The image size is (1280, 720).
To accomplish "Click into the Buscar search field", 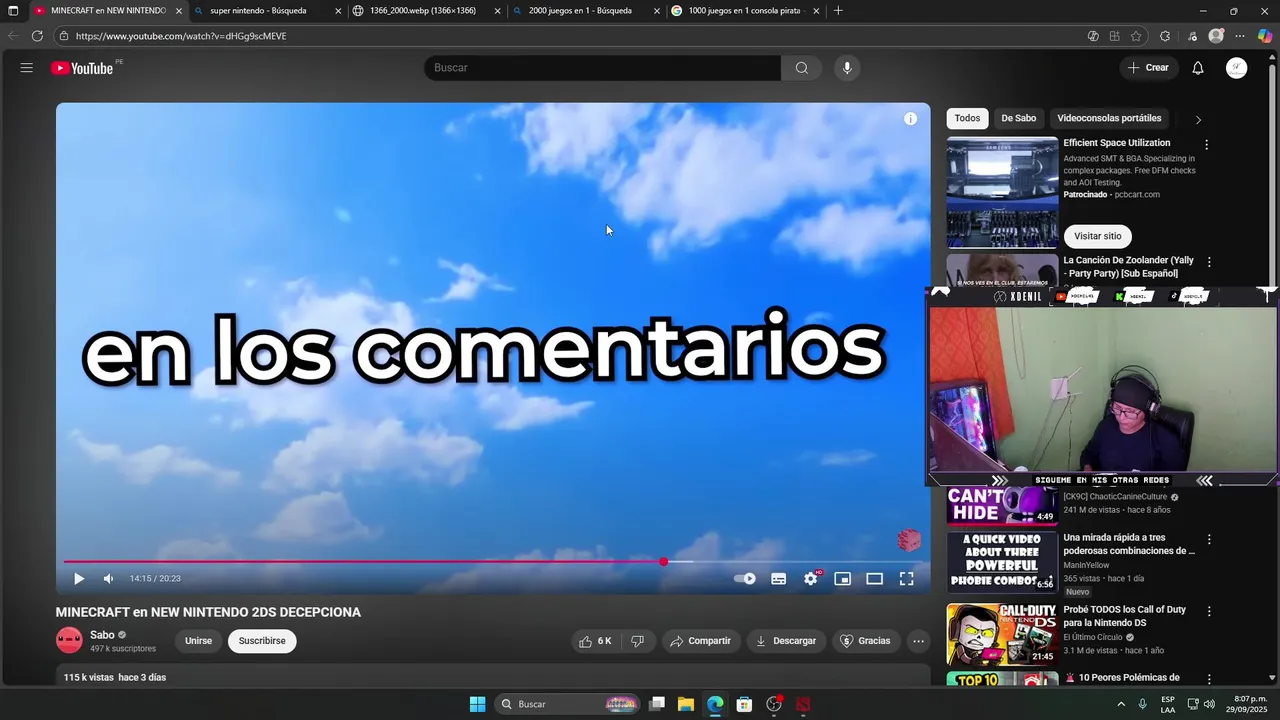I will coord(602,68).
